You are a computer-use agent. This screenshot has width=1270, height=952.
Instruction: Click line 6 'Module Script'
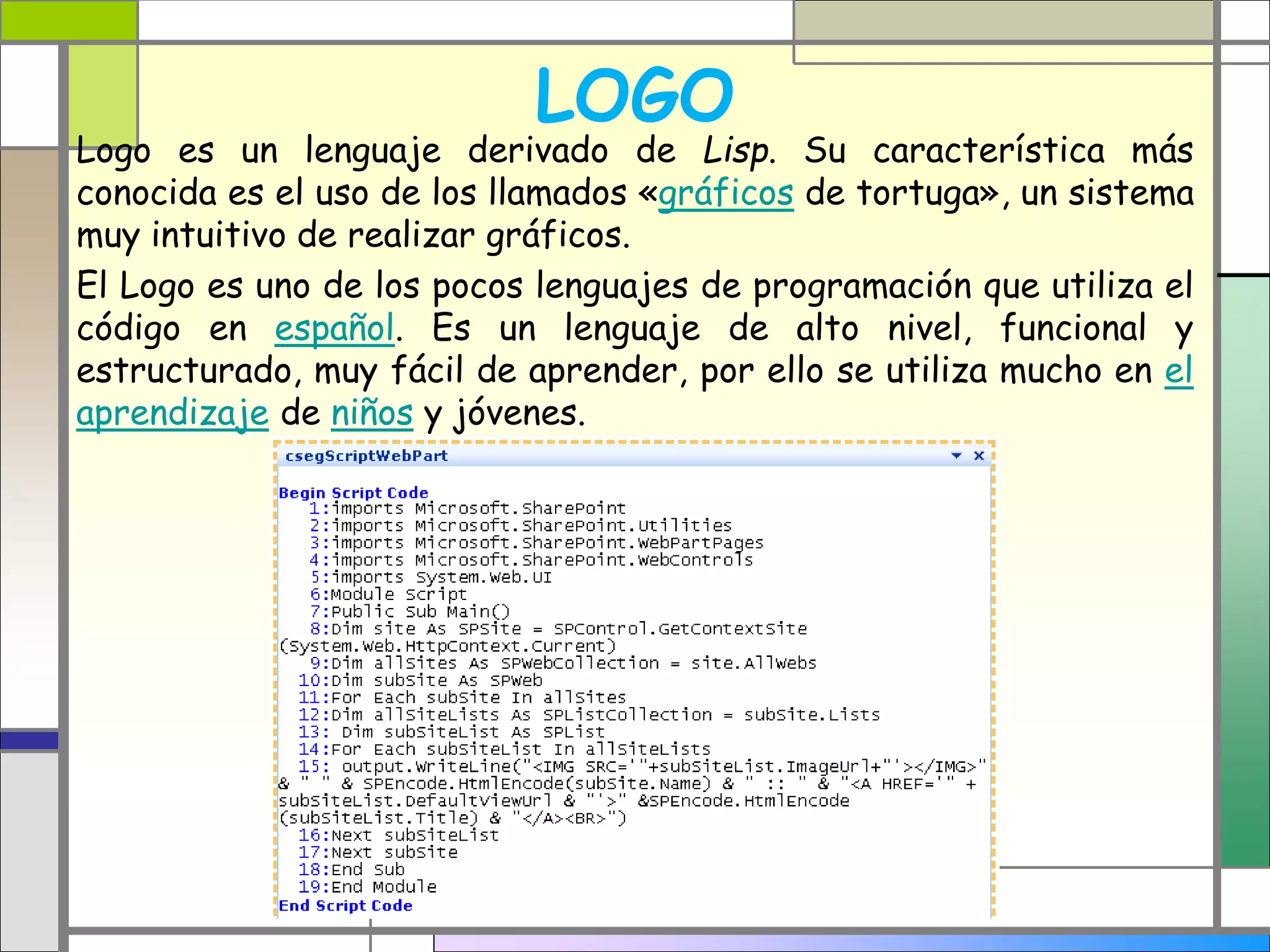coord(388,595)
